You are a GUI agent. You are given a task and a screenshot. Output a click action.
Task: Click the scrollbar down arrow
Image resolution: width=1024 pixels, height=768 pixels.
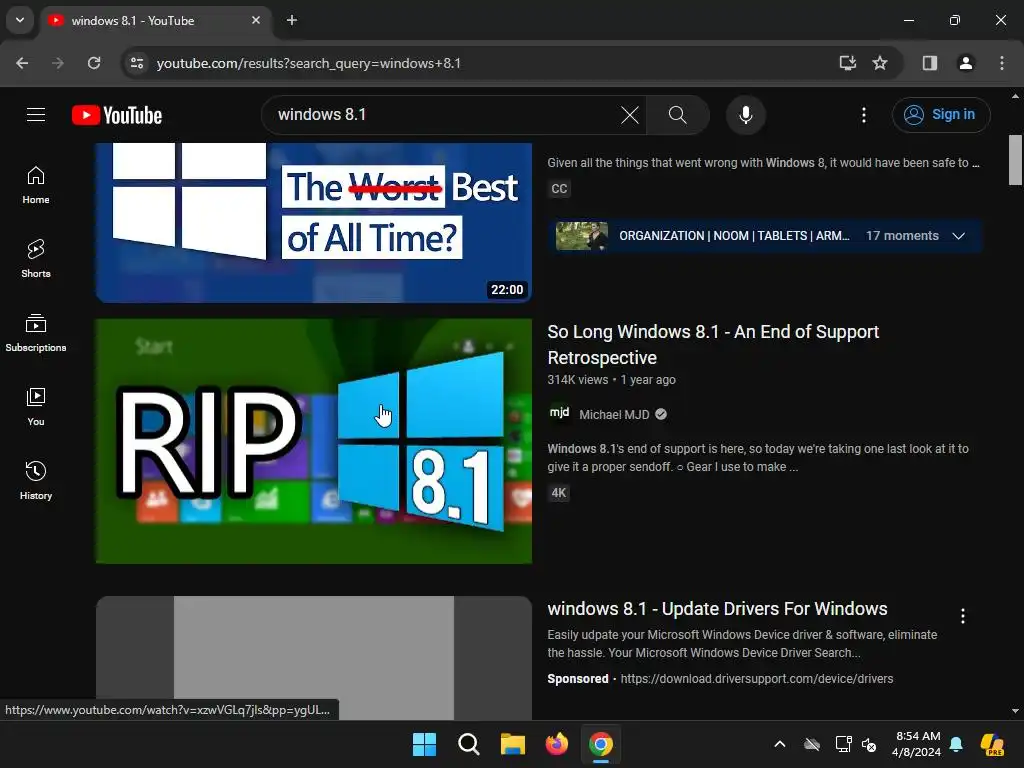[x=1015, y=711]
